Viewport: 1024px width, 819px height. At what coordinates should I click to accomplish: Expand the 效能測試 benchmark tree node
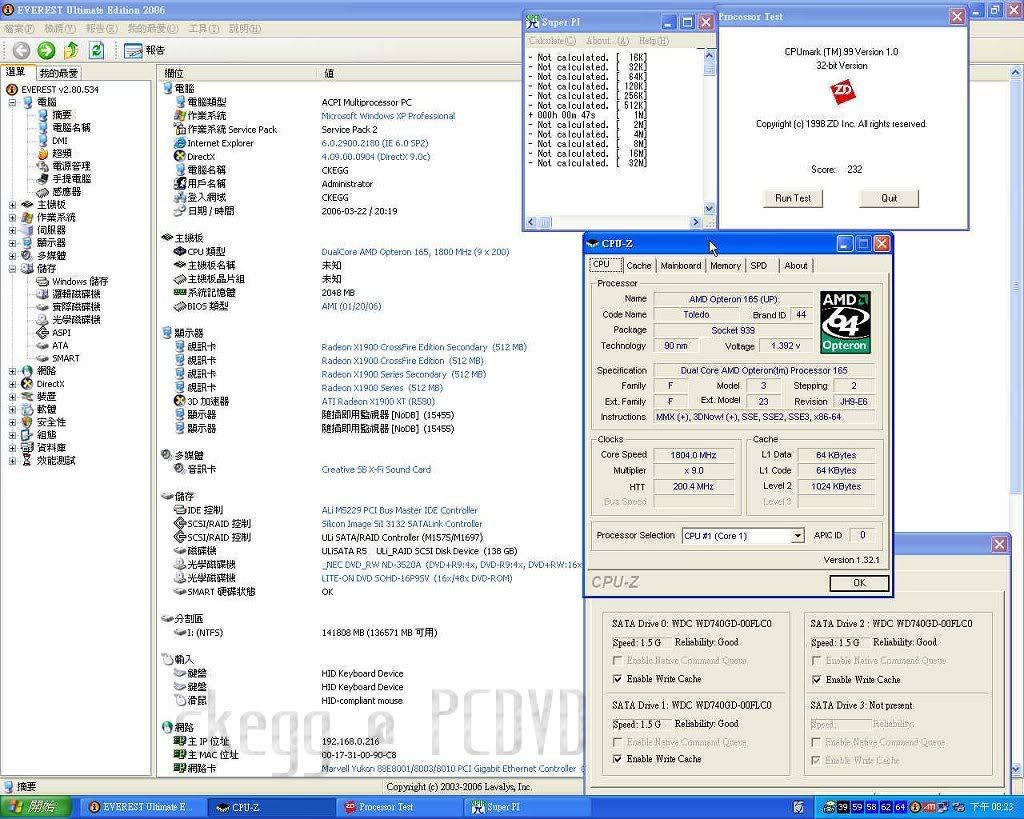[12, 460]
